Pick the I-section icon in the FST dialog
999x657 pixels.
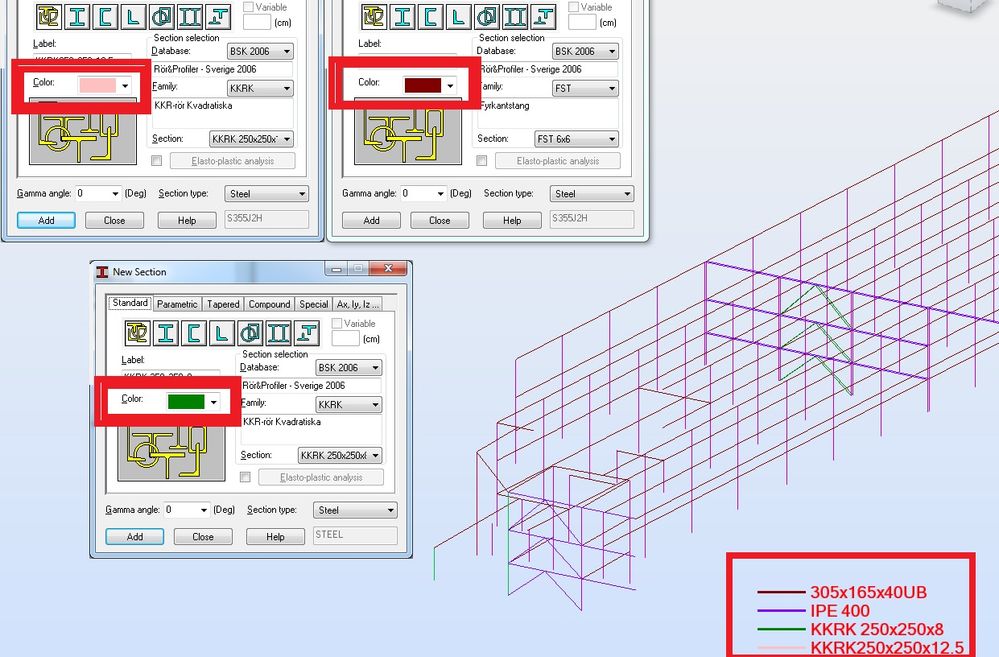(x=402, y=17)
